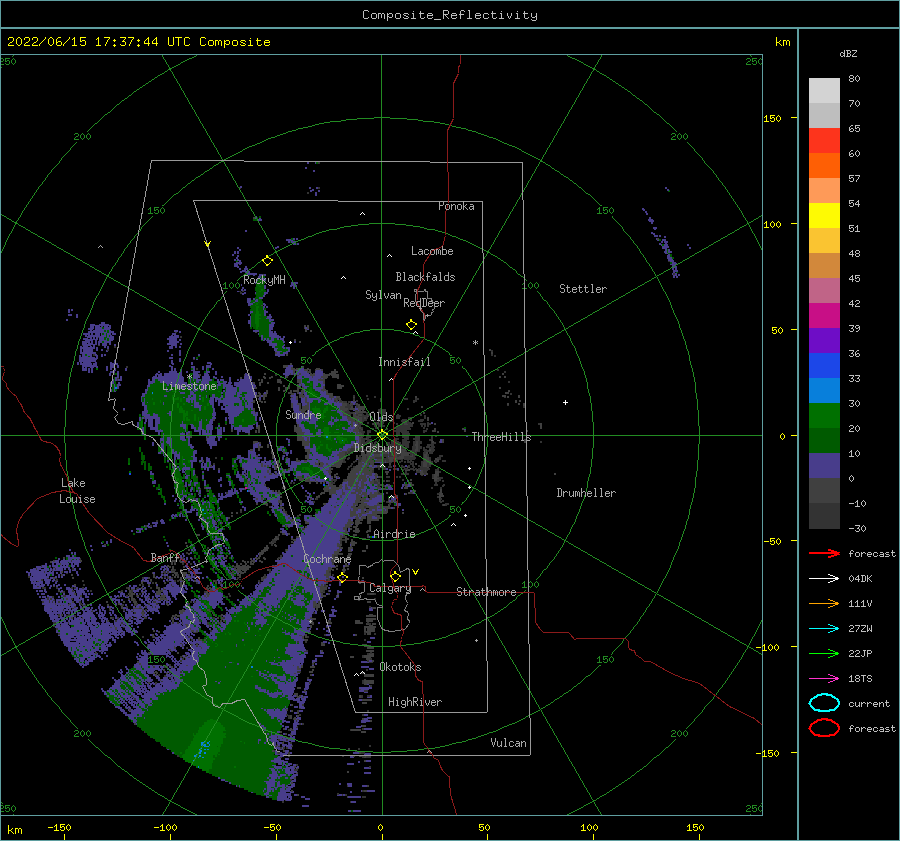Select the Calgary label
900x841 pixels.
point(390,588)
